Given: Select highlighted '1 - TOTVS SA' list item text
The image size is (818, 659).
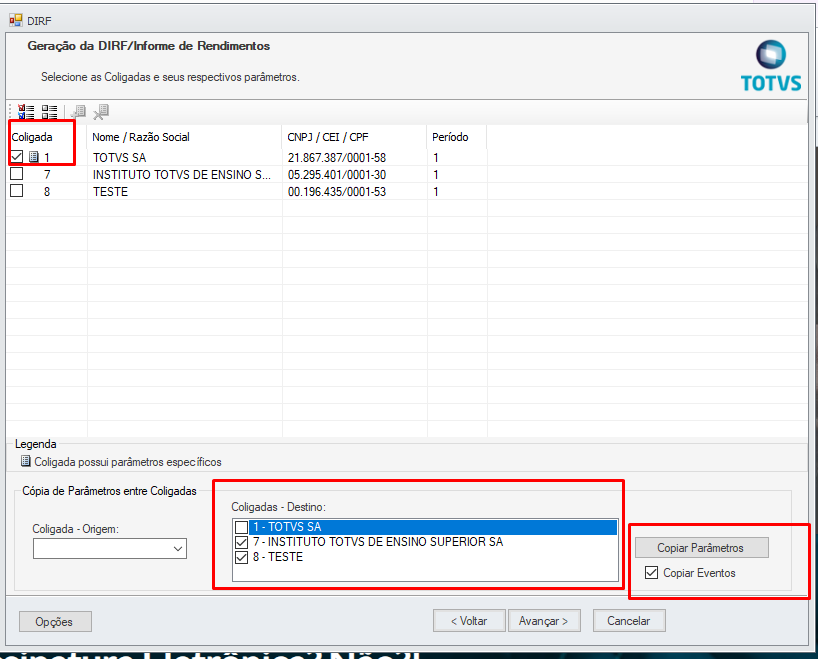Looking at the screenshot, I should 287,527.
